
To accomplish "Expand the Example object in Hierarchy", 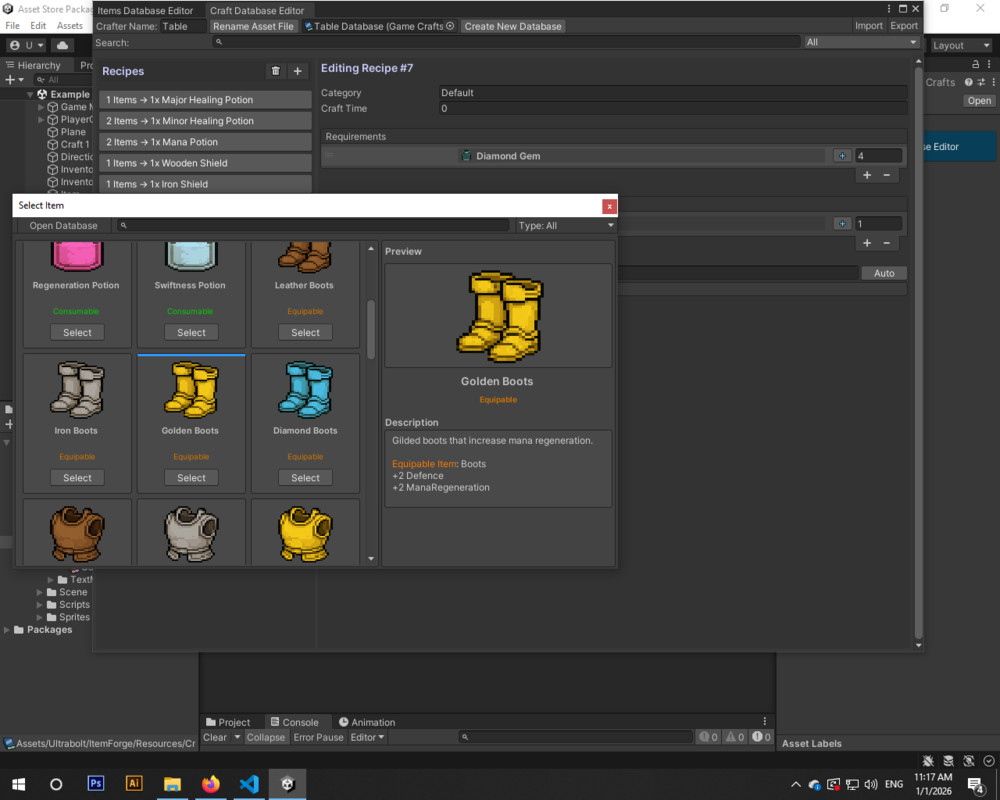I will pos(31,93).
